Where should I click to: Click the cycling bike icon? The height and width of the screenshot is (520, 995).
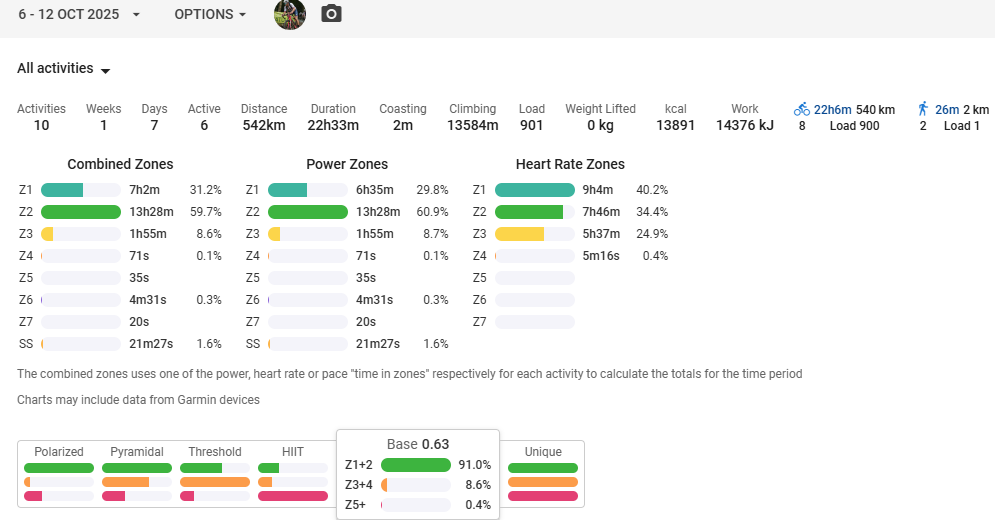coord(802,109)
